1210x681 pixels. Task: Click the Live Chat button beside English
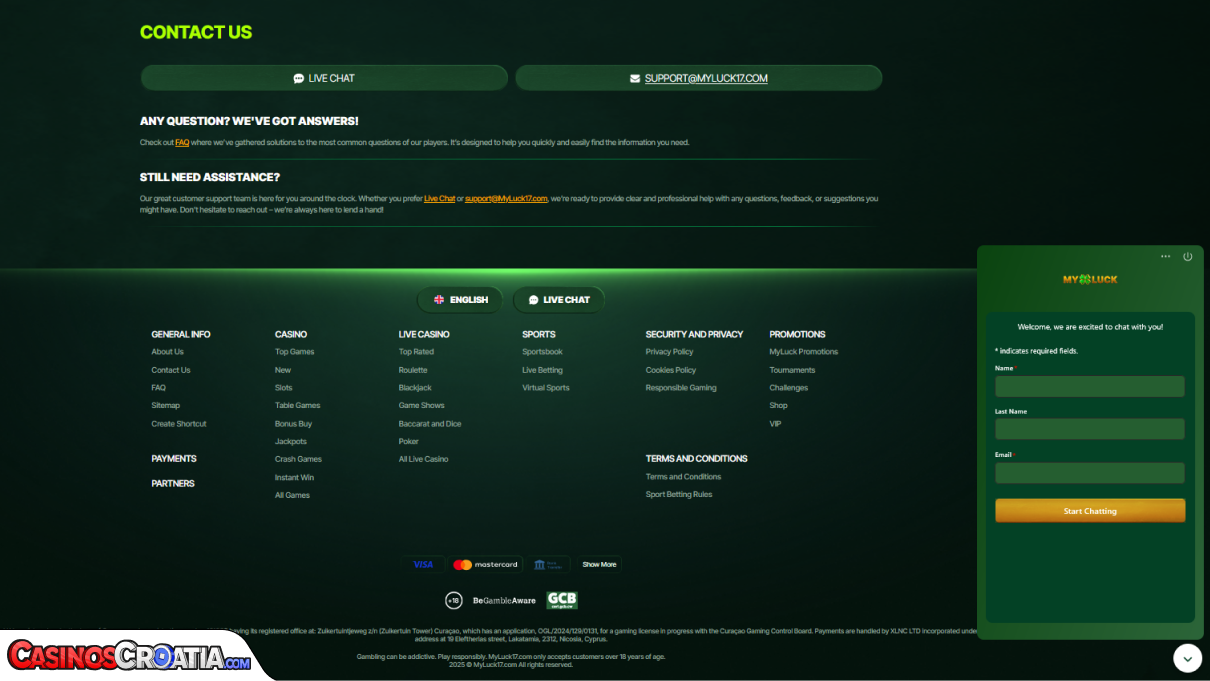[x=559, y=300]
